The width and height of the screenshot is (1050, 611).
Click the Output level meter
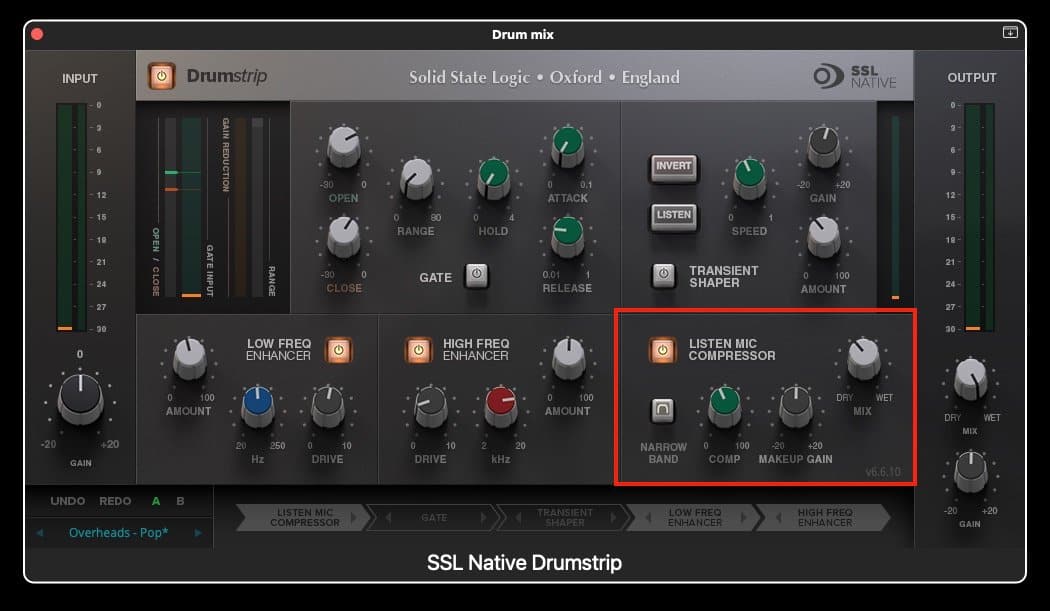(979, 217)
